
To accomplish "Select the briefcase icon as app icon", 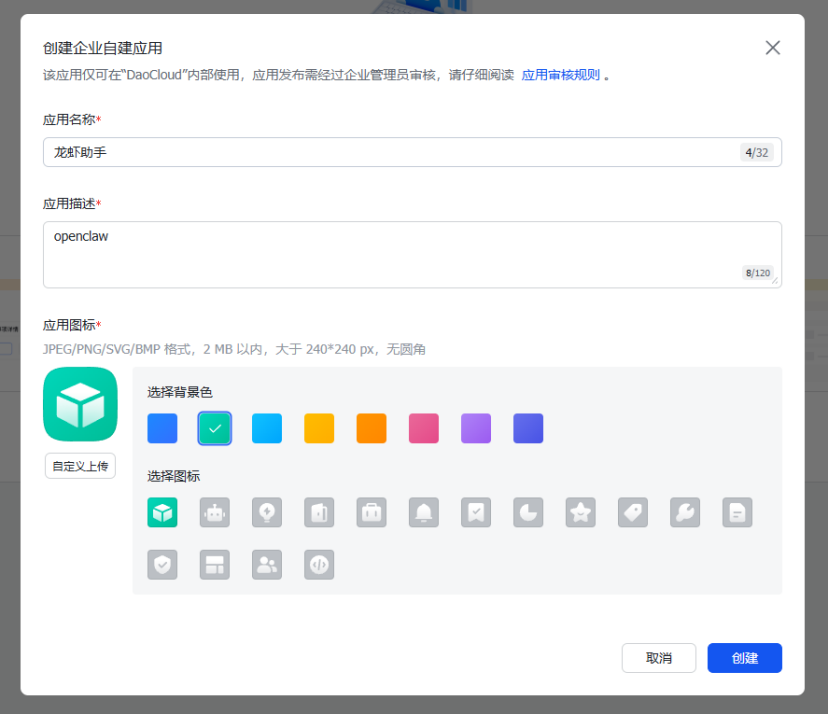I will tap(371, 512).
